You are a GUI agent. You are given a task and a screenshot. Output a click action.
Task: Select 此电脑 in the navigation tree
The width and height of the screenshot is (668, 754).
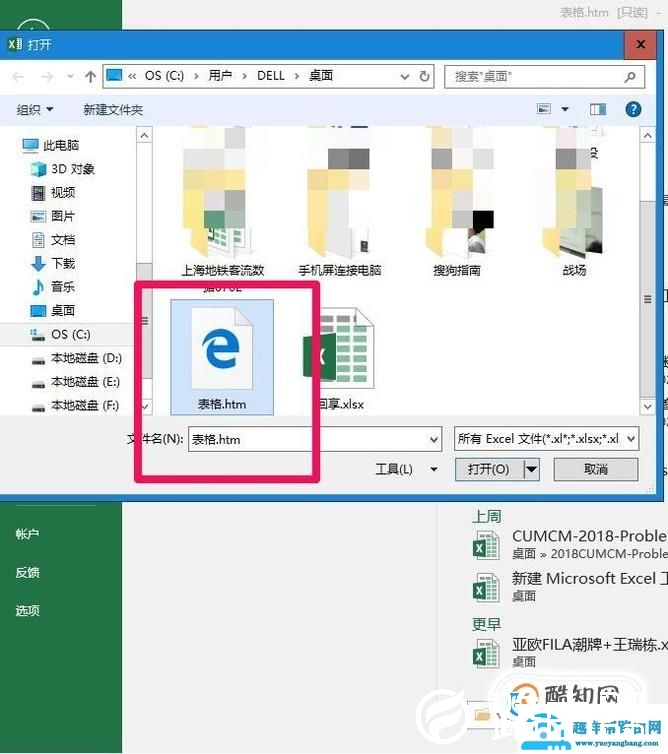(x=50, y=145)
